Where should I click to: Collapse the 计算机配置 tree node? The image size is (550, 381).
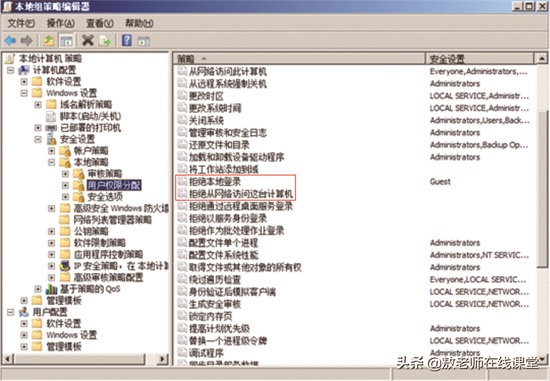(x=11, y=70)
